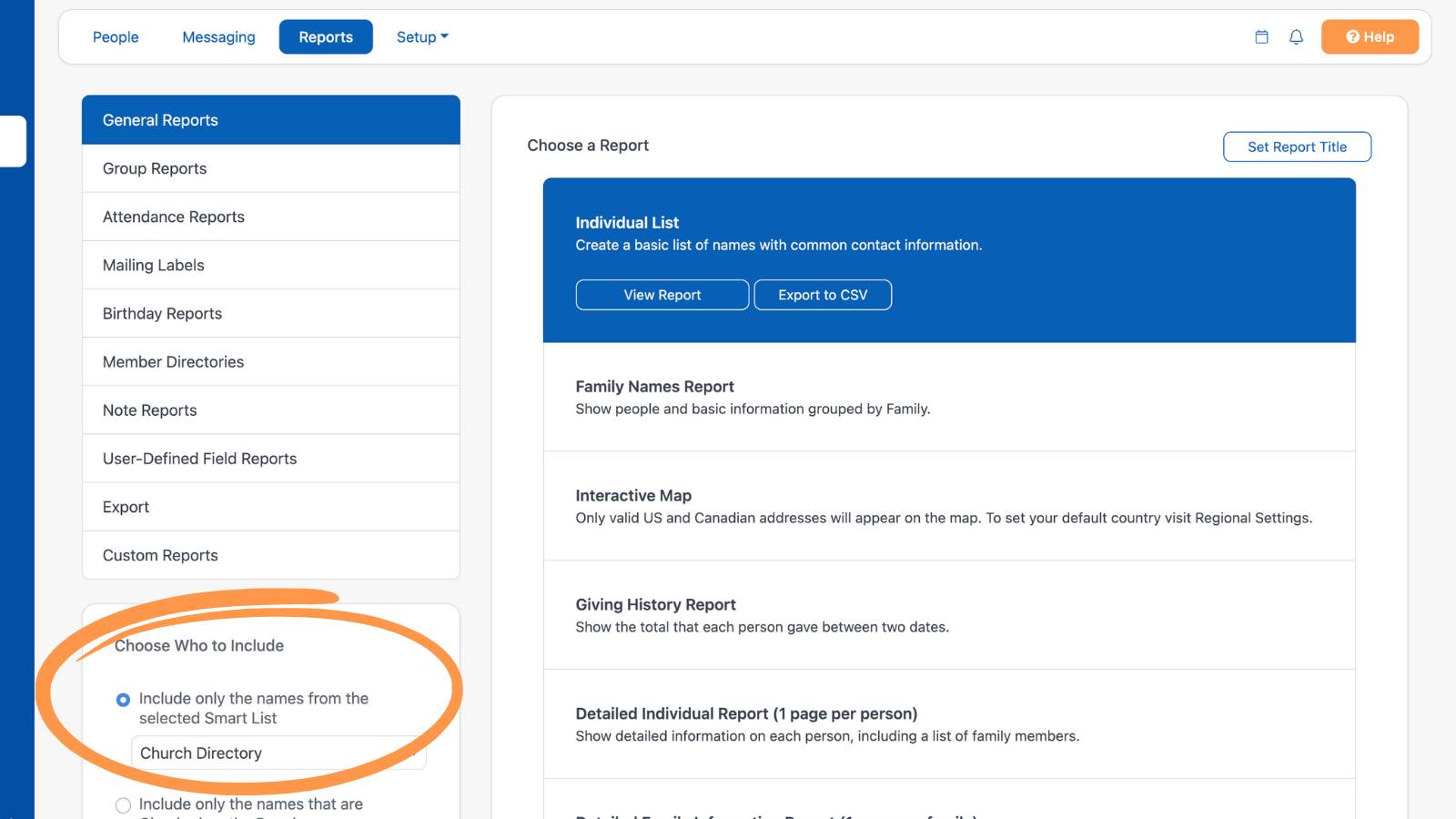Viewport: 1456px width, 819px height.
Task: Open Birthday Reports category
Action: point(271,313)
